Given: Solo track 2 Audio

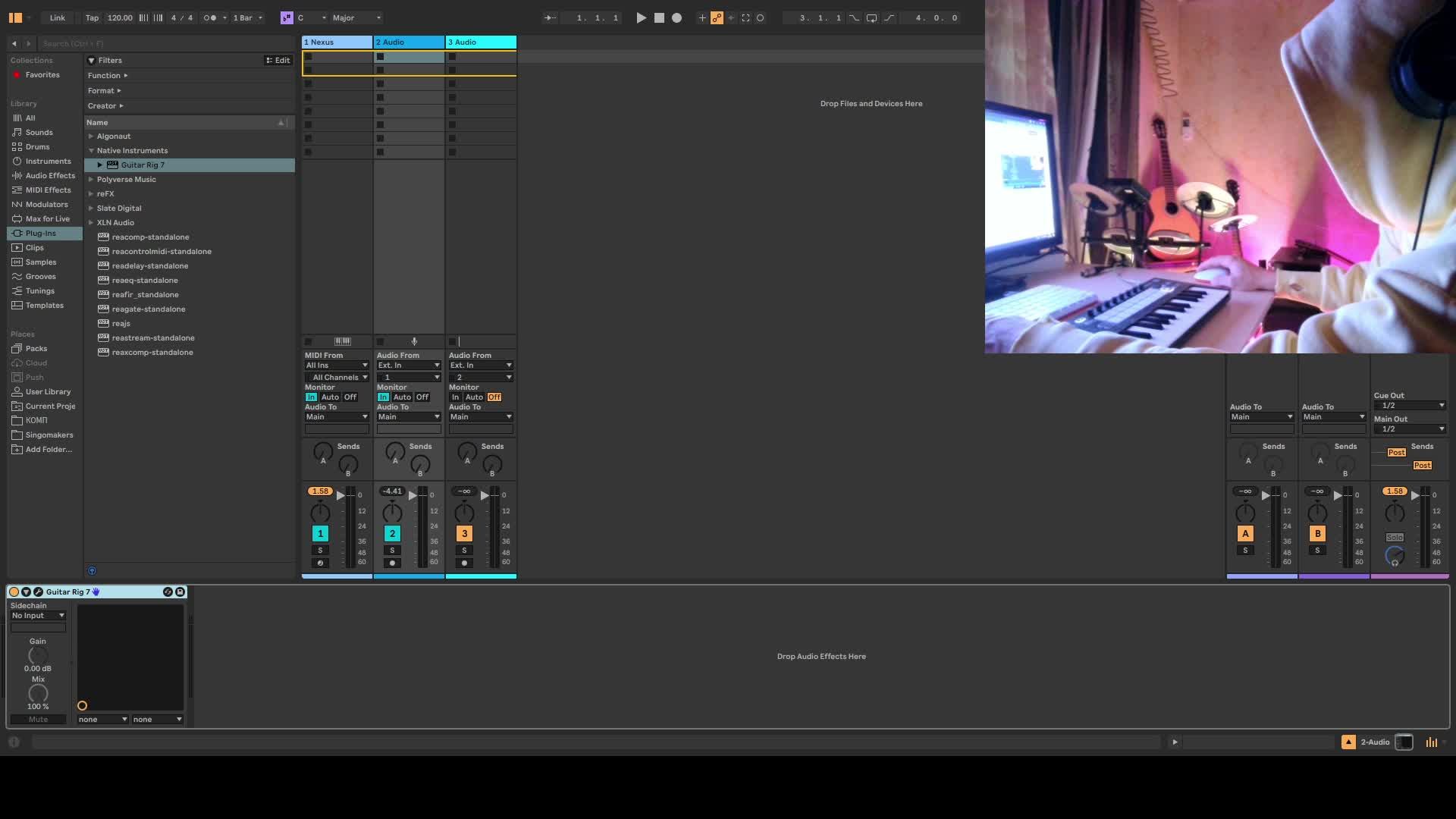Looking at the screenshot, I should click(392, 551).
